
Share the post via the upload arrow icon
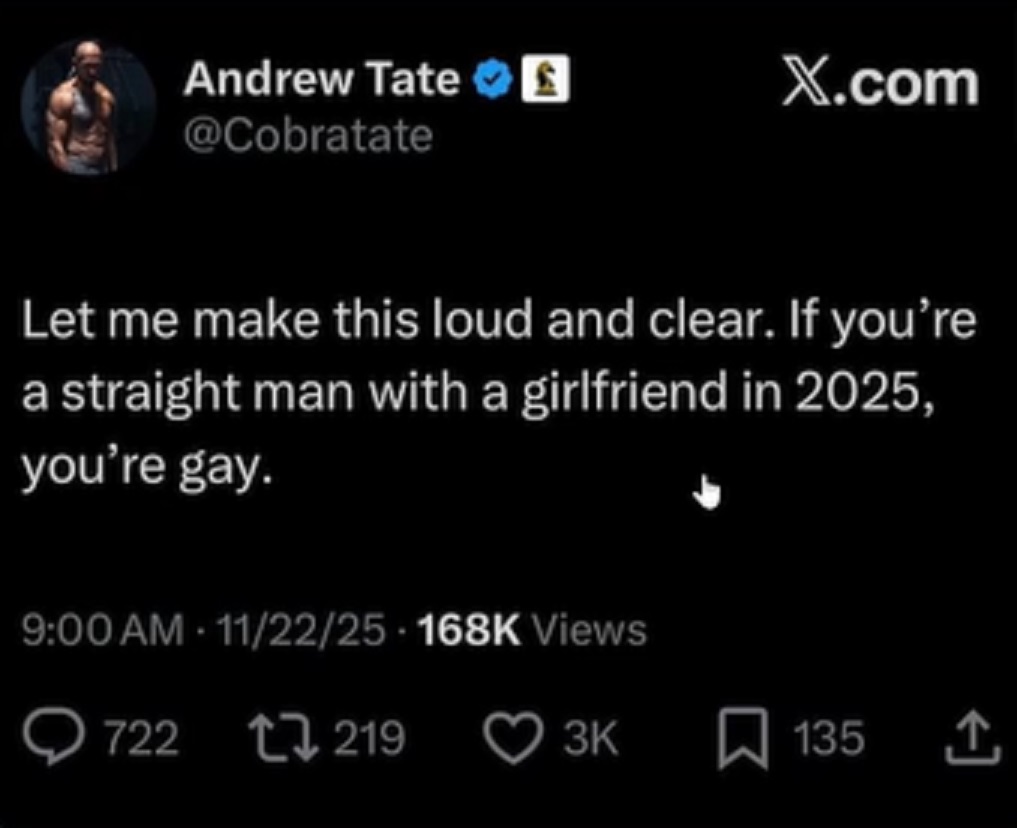tap(971, 737)
